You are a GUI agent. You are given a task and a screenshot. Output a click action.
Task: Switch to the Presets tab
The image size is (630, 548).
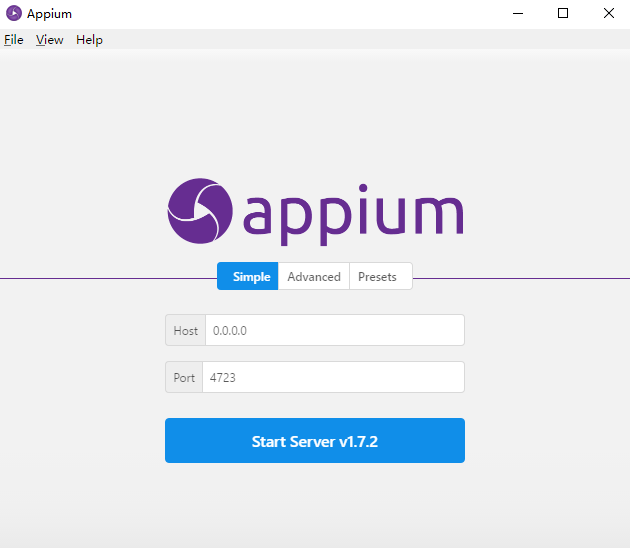pyautogui.click(x=381, y=276)
